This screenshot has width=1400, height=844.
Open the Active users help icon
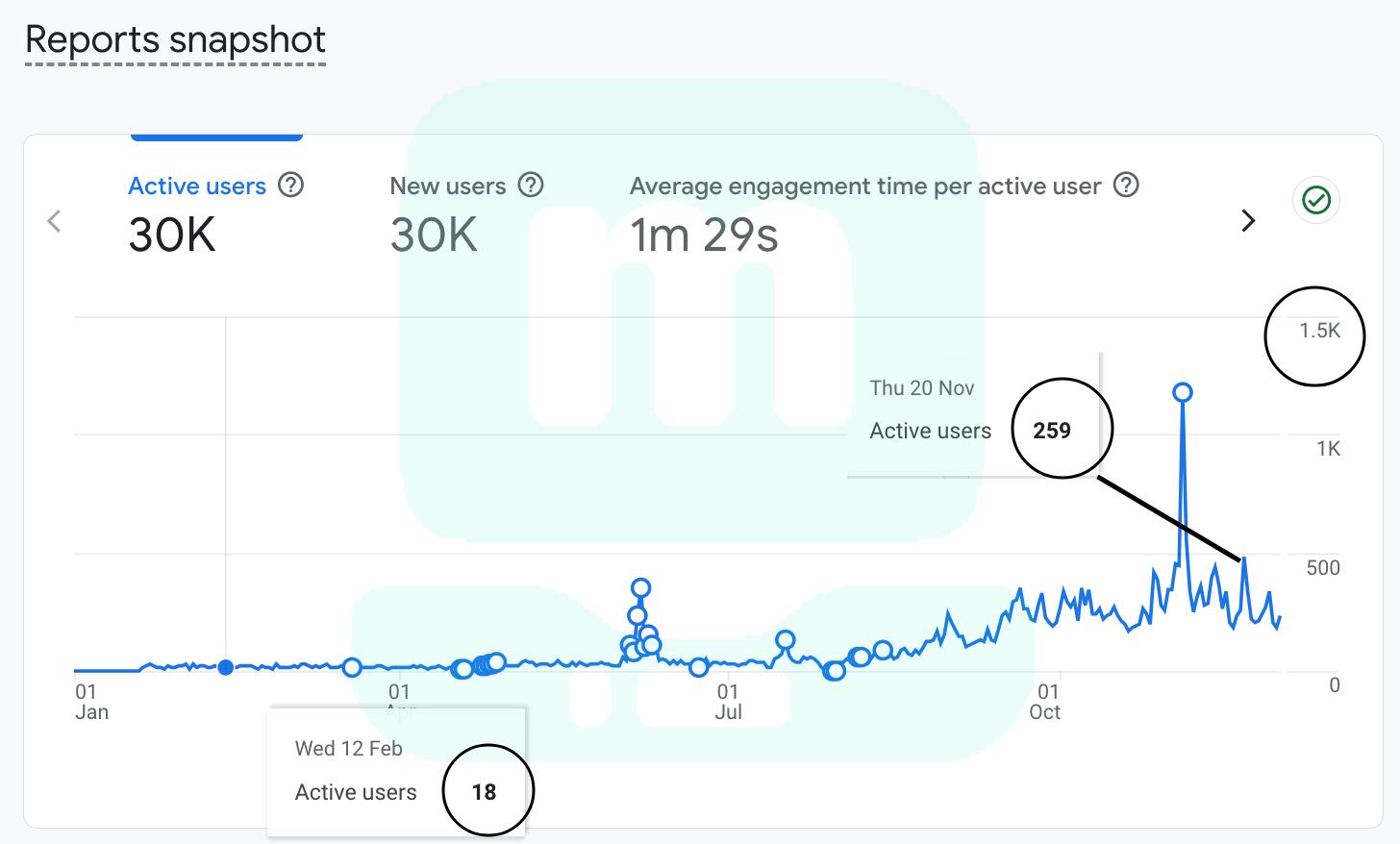[x=290, y=185]
